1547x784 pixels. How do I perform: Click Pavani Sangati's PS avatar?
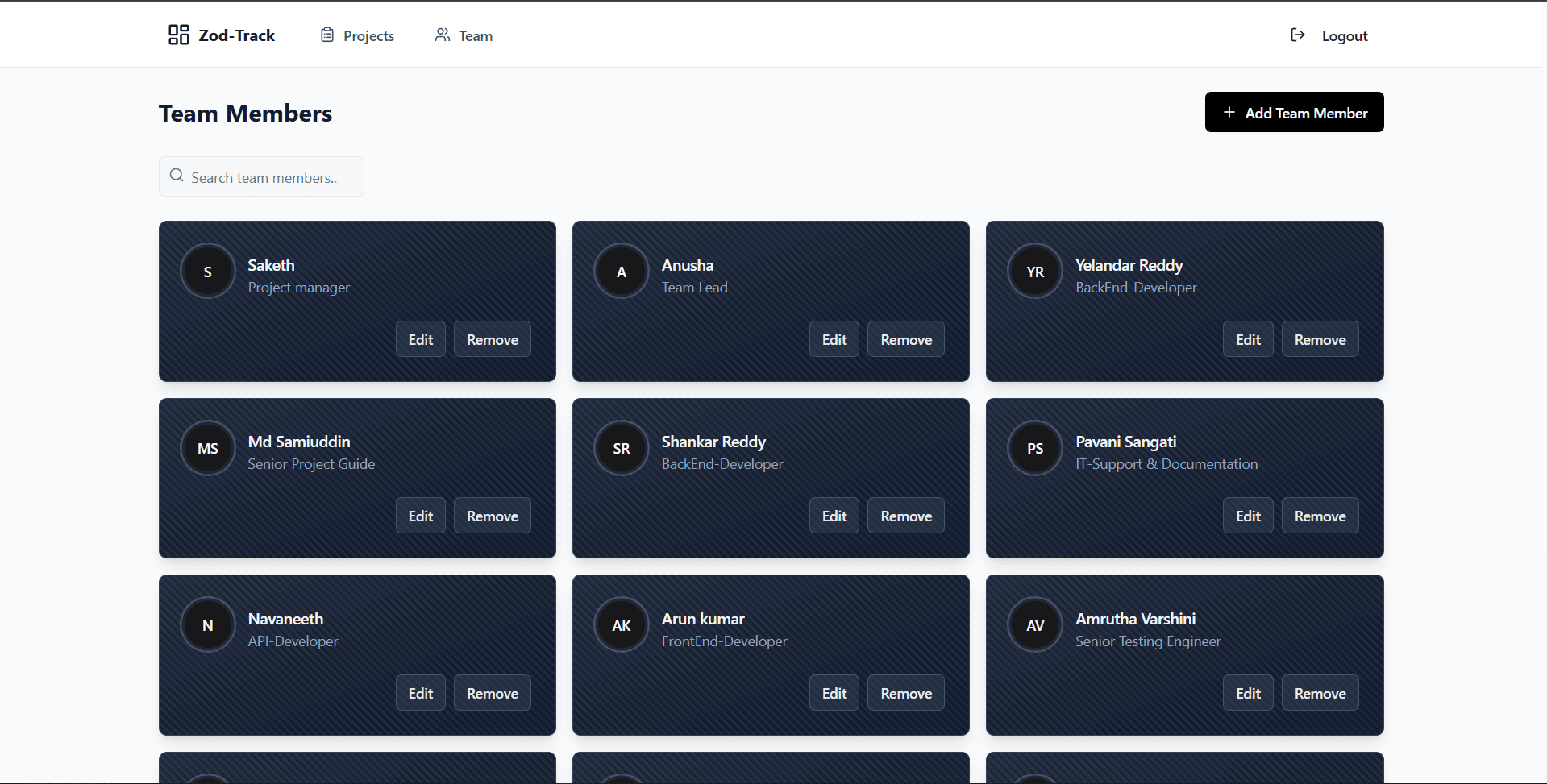[1035, 448]
